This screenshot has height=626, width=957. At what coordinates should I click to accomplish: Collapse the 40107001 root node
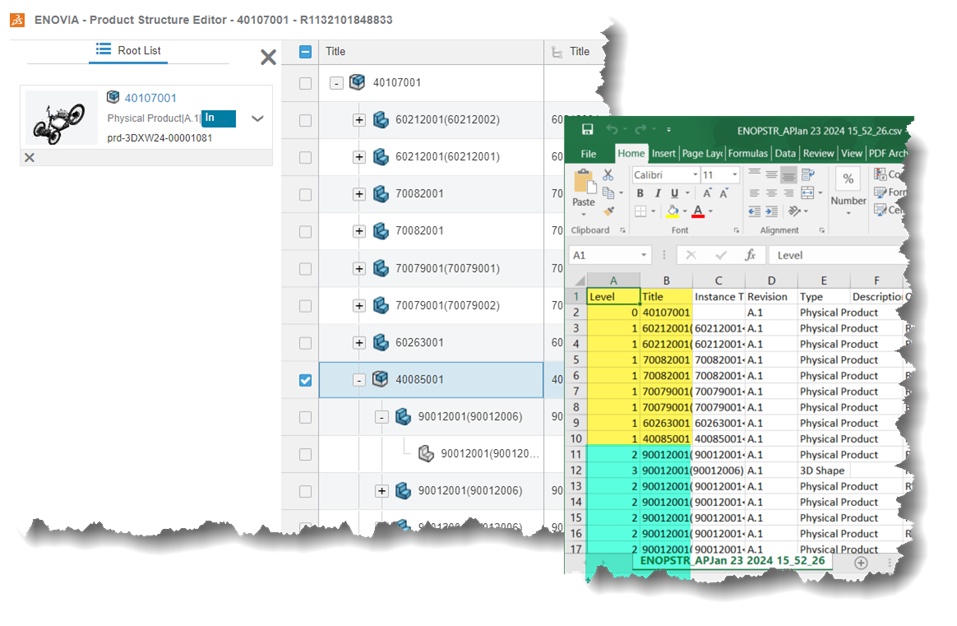pos(336,83)
